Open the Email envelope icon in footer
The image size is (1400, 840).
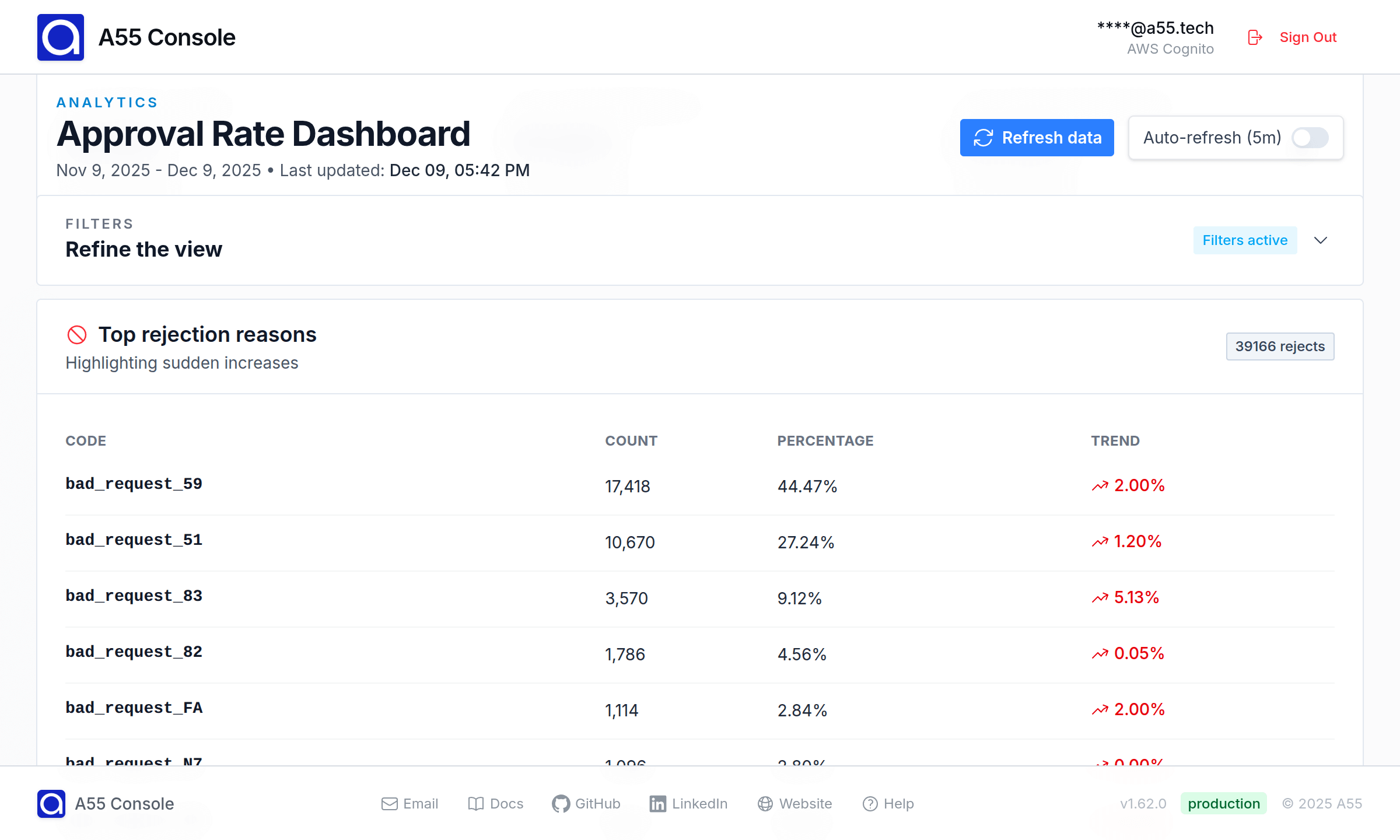click(x=389, y=804)
